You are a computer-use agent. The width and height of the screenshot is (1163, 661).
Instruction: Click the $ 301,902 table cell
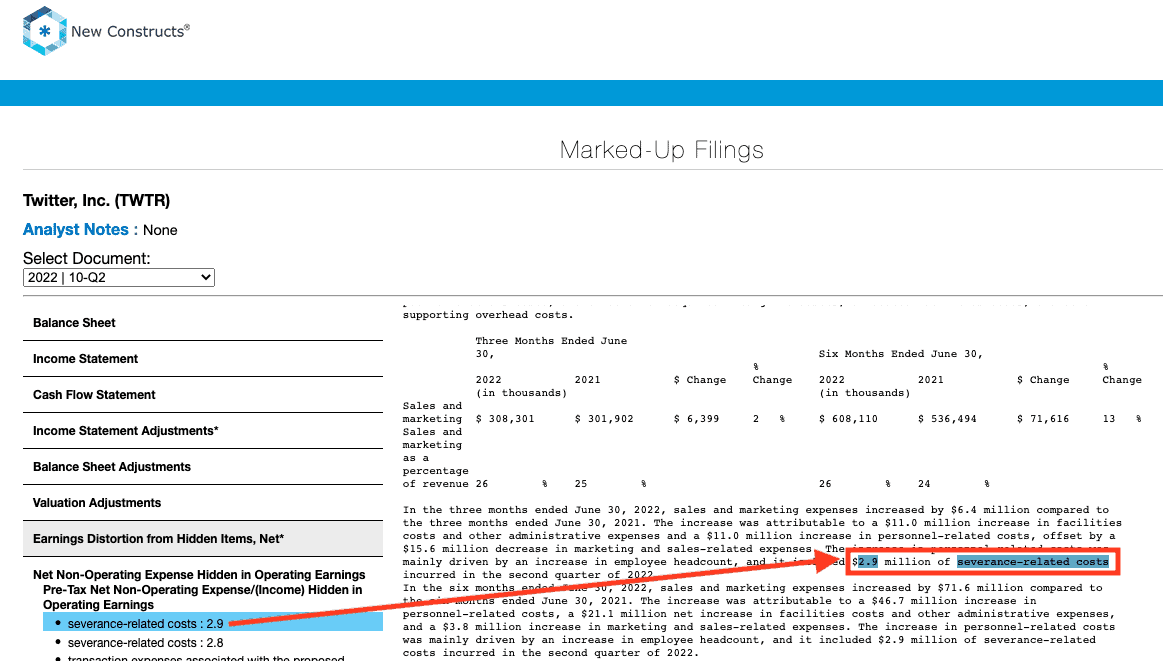604,419
